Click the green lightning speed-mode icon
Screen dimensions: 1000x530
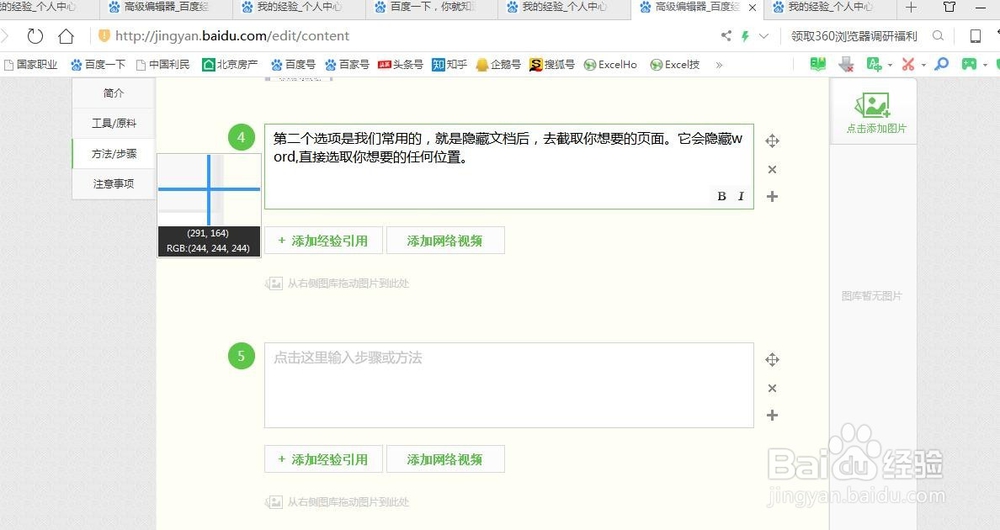(x=745, y=36)
